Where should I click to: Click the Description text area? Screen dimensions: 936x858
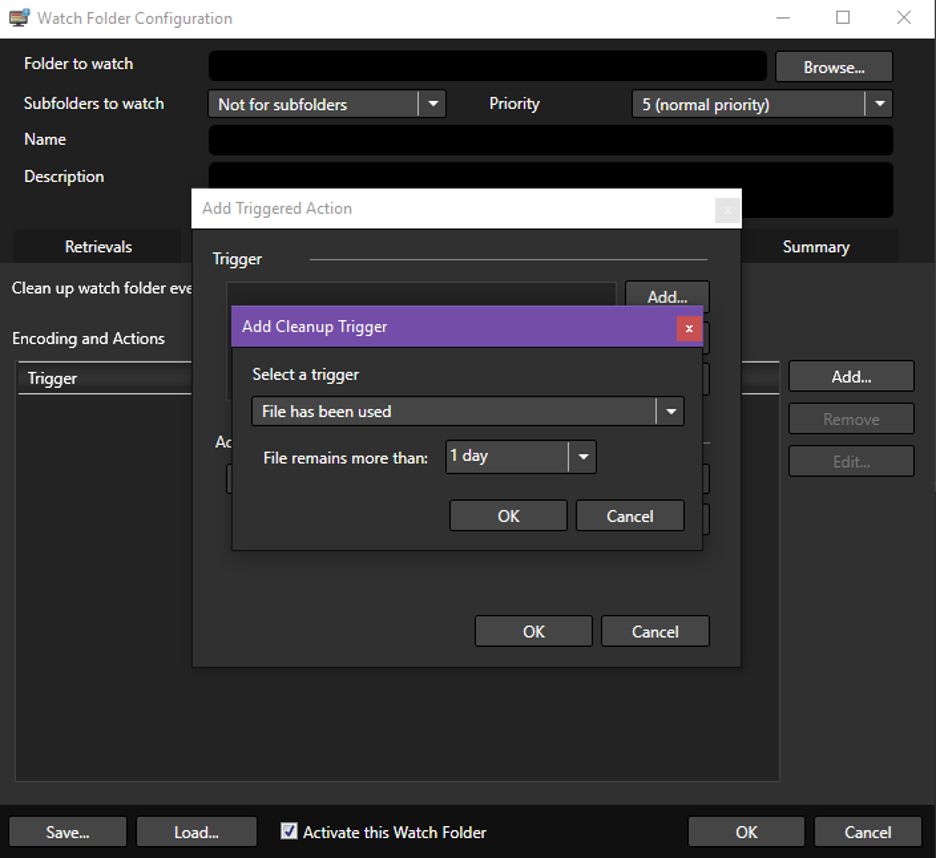tap(551, 176)
